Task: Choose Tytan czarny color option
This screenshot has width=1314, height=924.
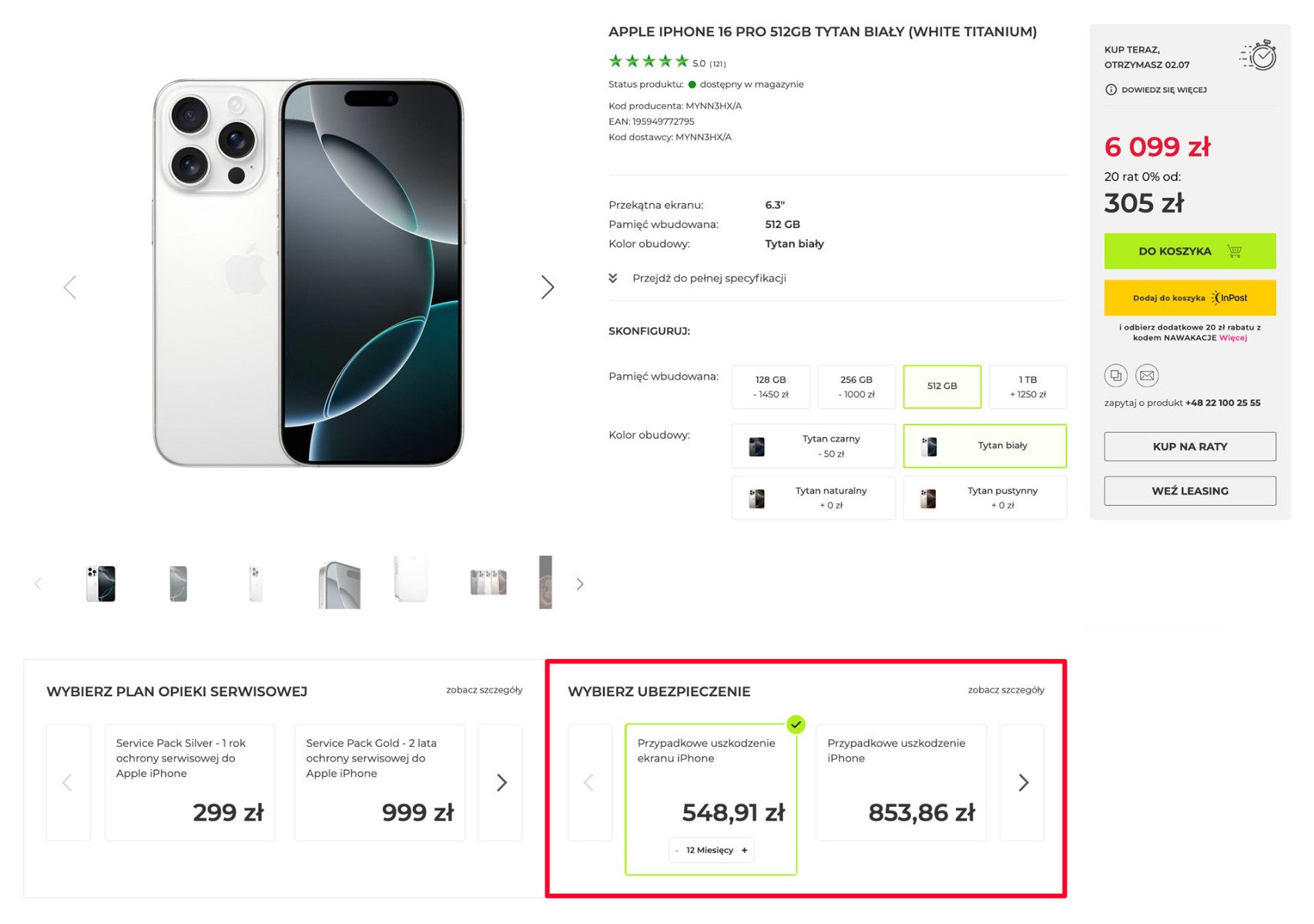Action: [813, 446]
